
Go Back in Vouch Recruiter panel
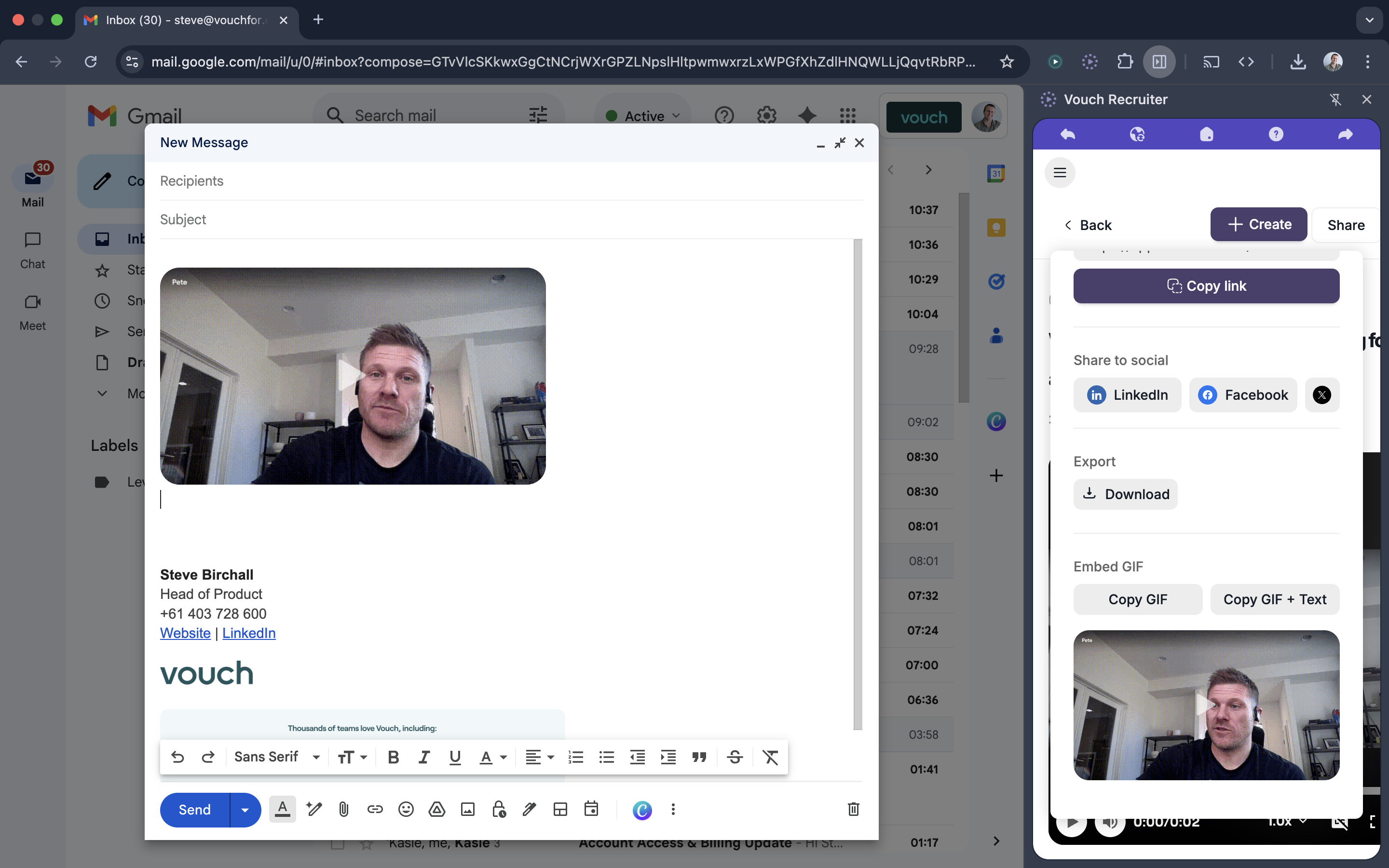[1088, 225]
